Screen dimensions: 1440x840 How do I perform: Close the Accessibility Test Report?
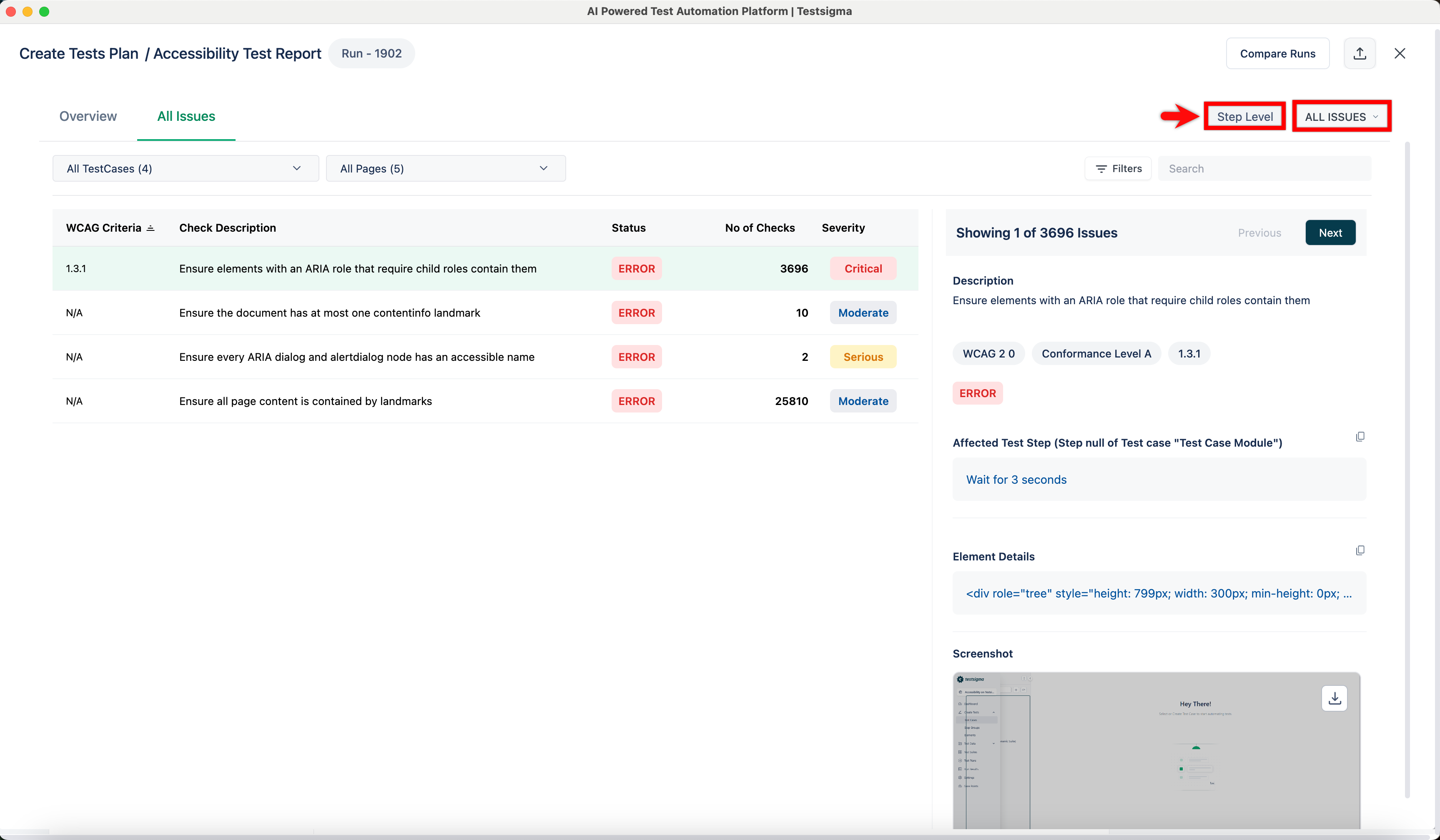click(x=1400, y=53)
